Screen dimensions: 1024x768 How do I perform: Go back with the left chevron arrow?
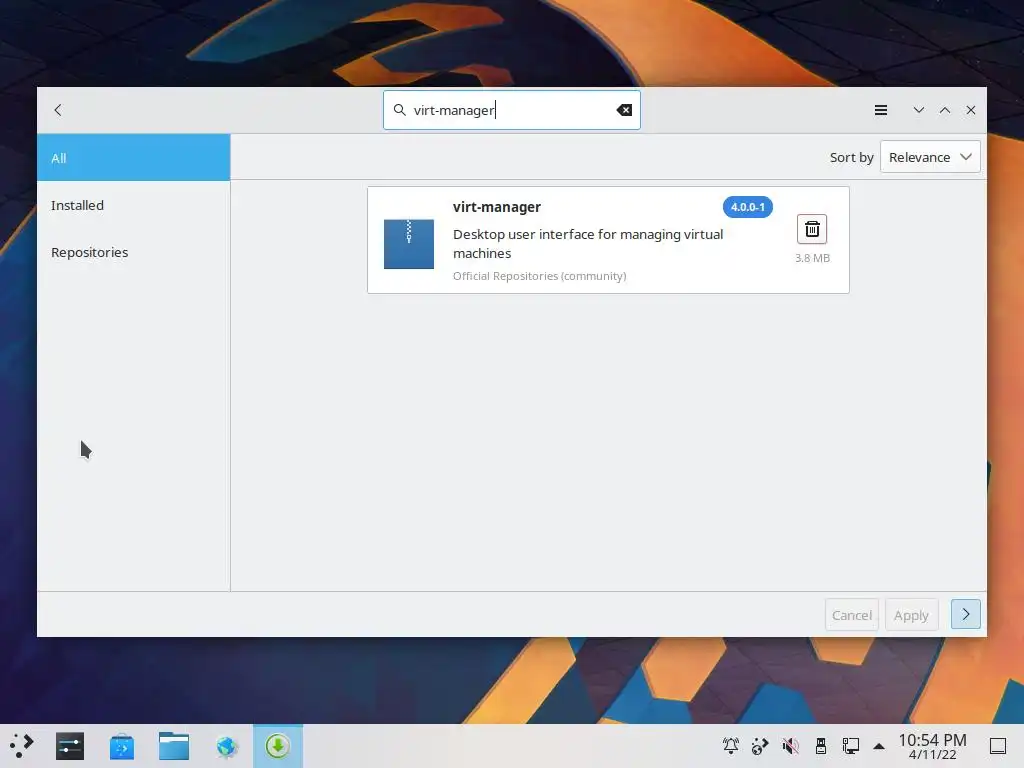[58, 110]
